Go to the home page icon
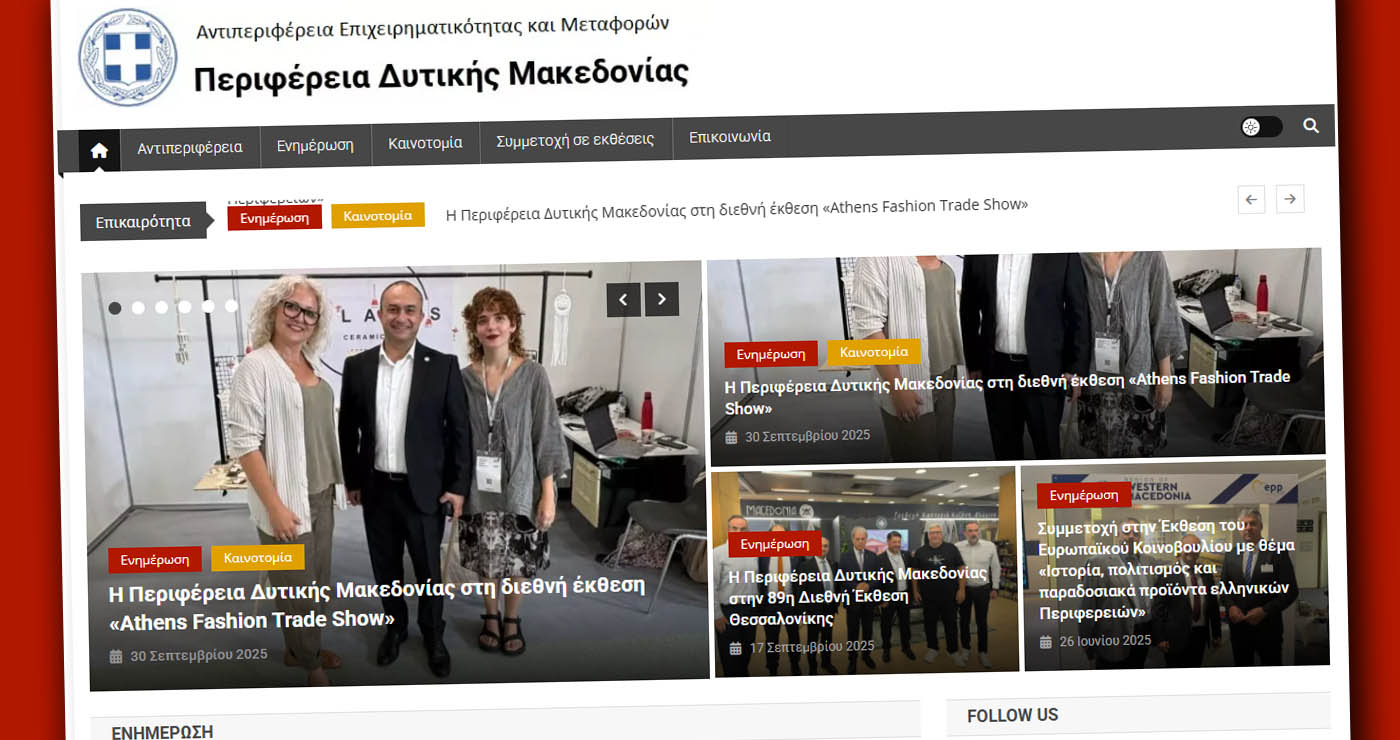The height and width of the screenshot is (740, 1400). pyautogui.click(x=99, y=150)
